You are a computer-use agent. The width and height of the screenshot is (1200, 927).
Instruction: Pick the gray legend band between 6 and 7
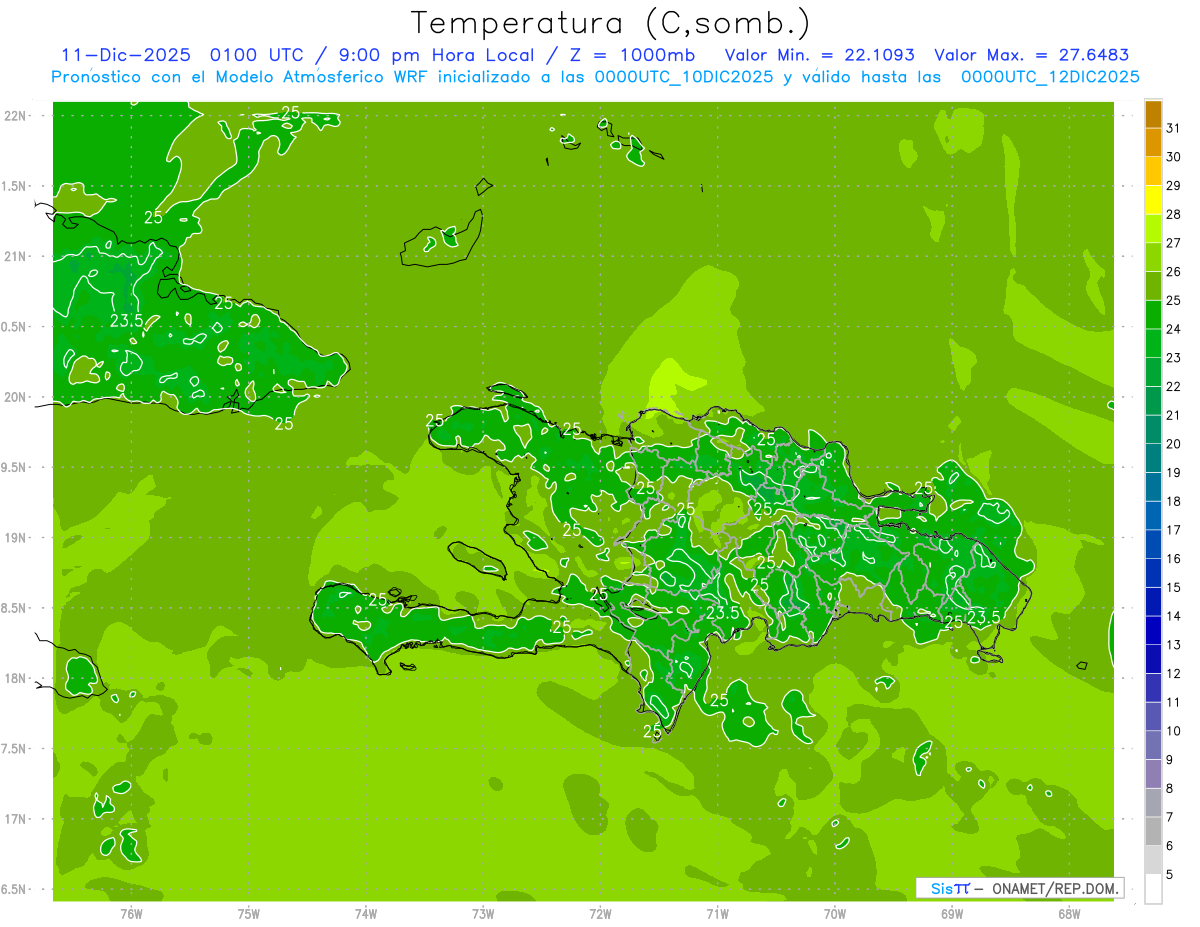pyautogui.click(x=1153, y=832)
